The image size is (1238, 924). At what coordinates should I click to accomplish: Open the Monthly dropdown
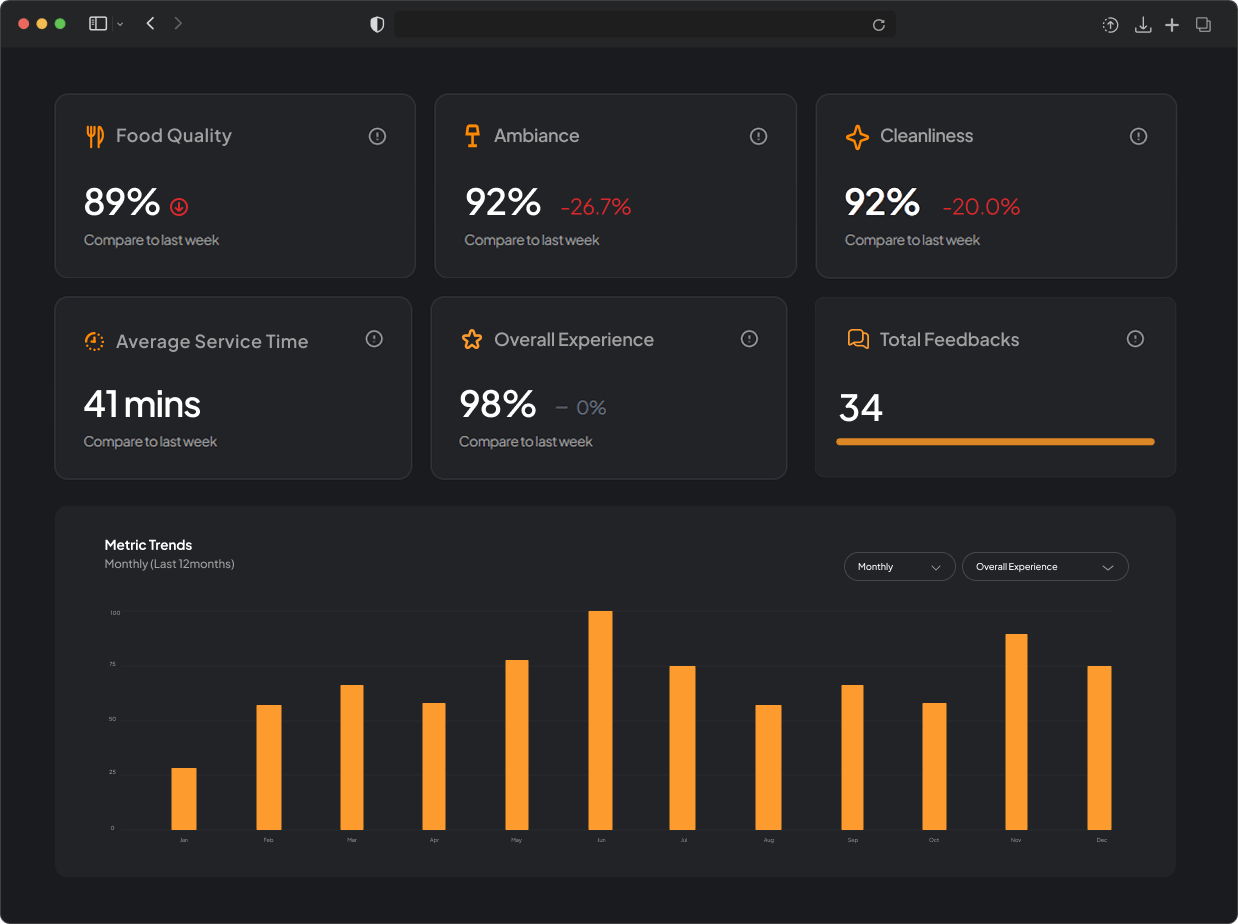coord(898,566)
